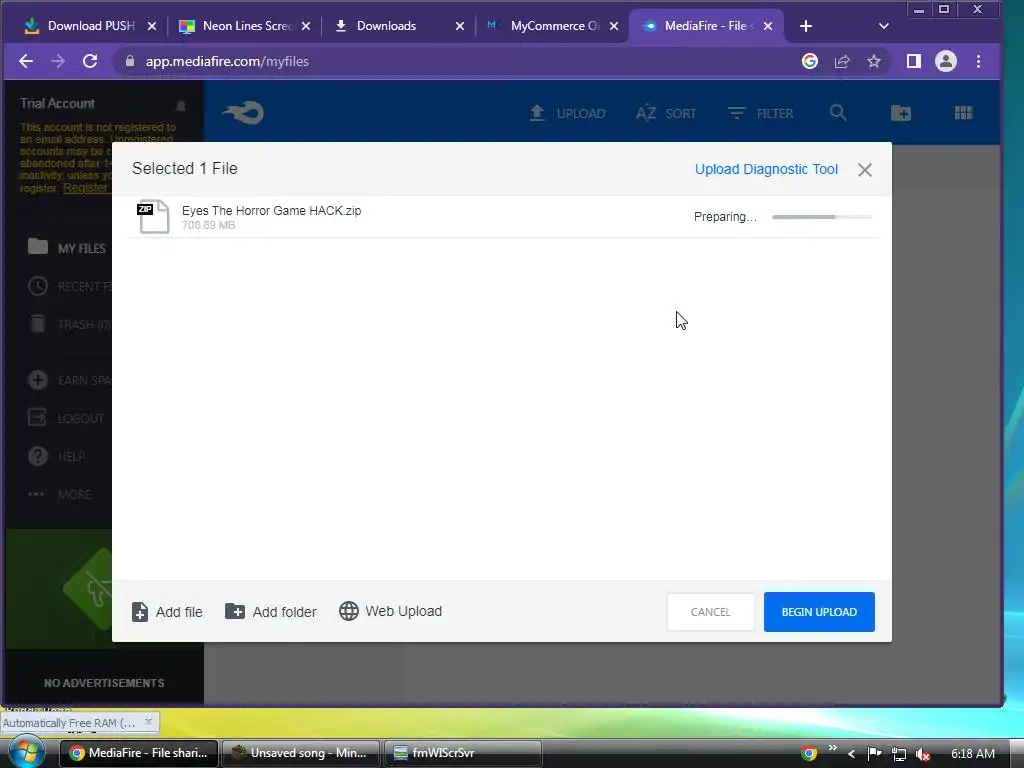The width and height of the screenshot is (1024, 768).
Task: Click the Add file document icon
Action: pyautogui.click(x=140, y=612)
